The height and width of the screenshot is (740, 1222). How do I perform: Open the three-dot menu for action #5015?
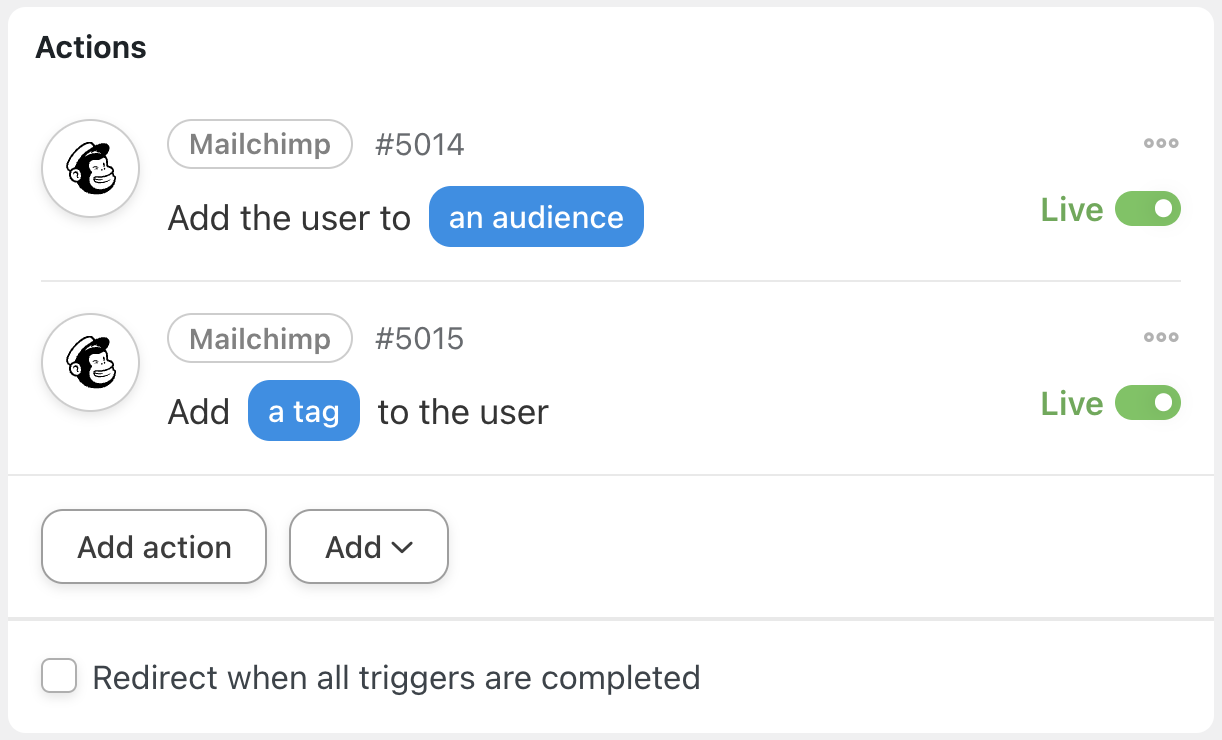point(1161,337)
